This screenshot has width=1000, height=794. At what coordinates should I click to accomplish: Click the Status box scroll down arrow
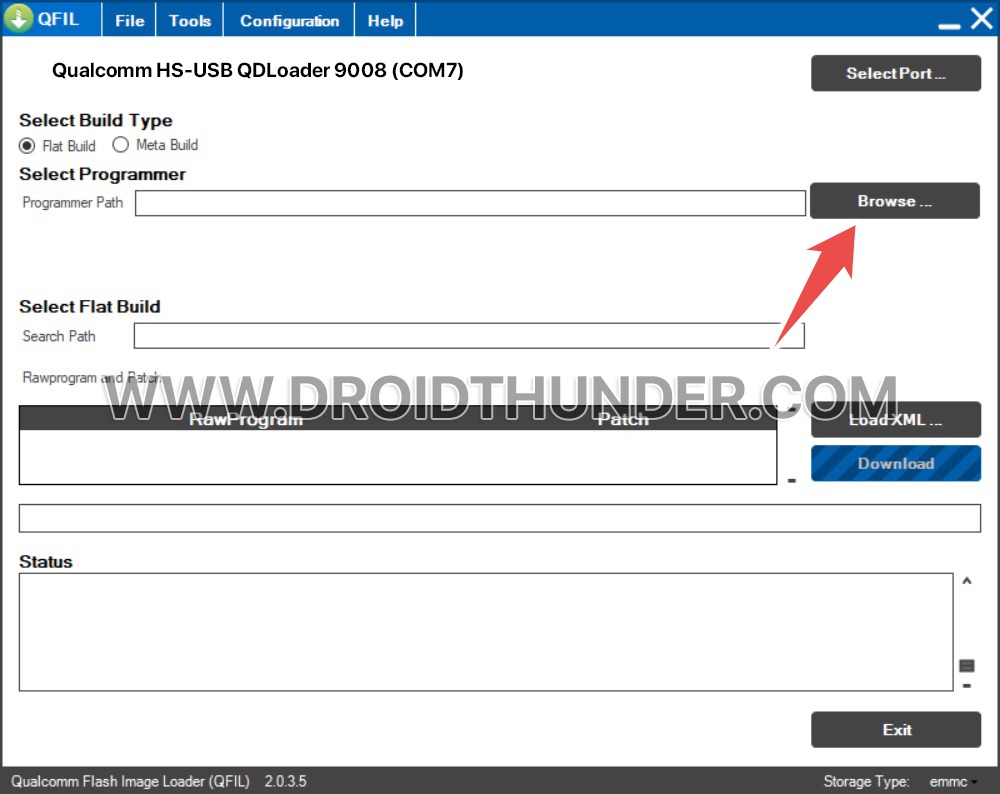coord(966,685)
